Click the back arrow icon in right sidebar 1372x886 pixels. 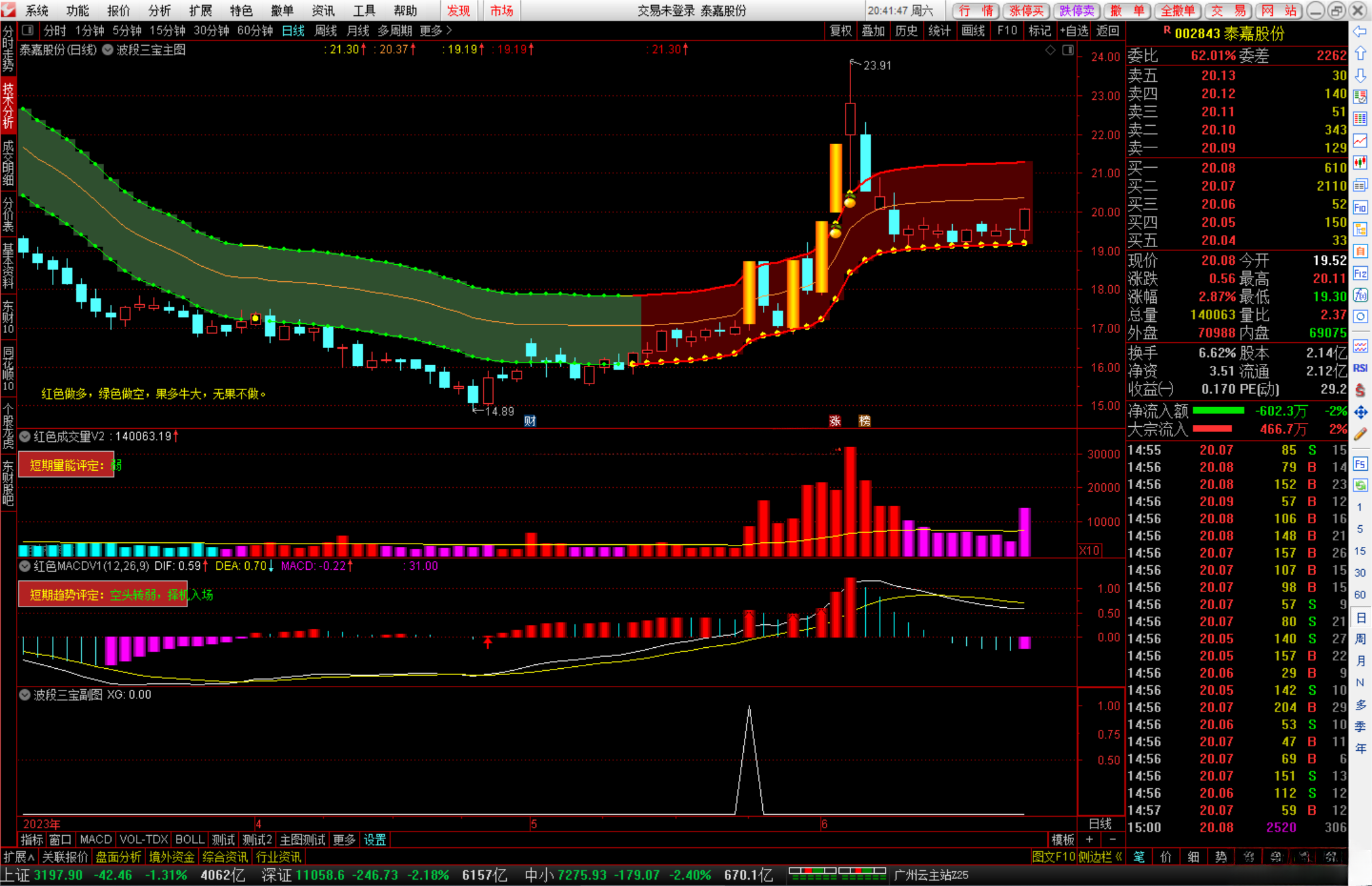click(x=1360, y=32)
